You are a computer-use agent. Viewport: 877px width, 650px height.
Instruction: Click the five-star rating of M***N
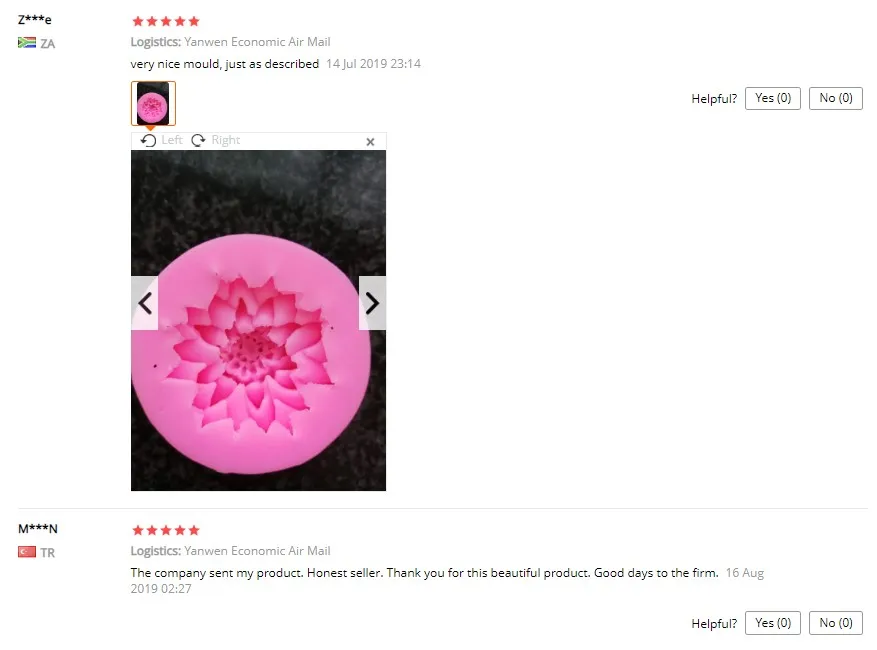(x=166, y=530)
